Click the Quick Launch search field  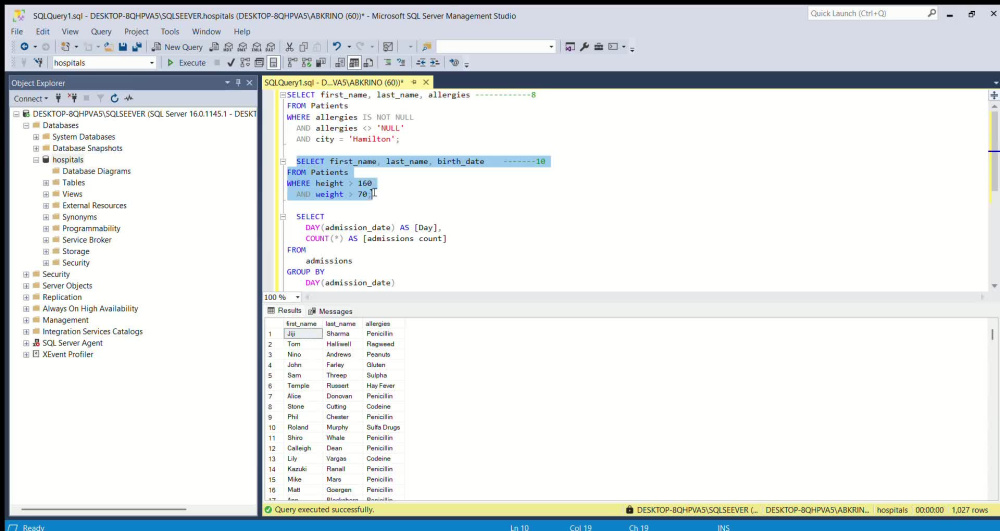(x=873, y=13)
